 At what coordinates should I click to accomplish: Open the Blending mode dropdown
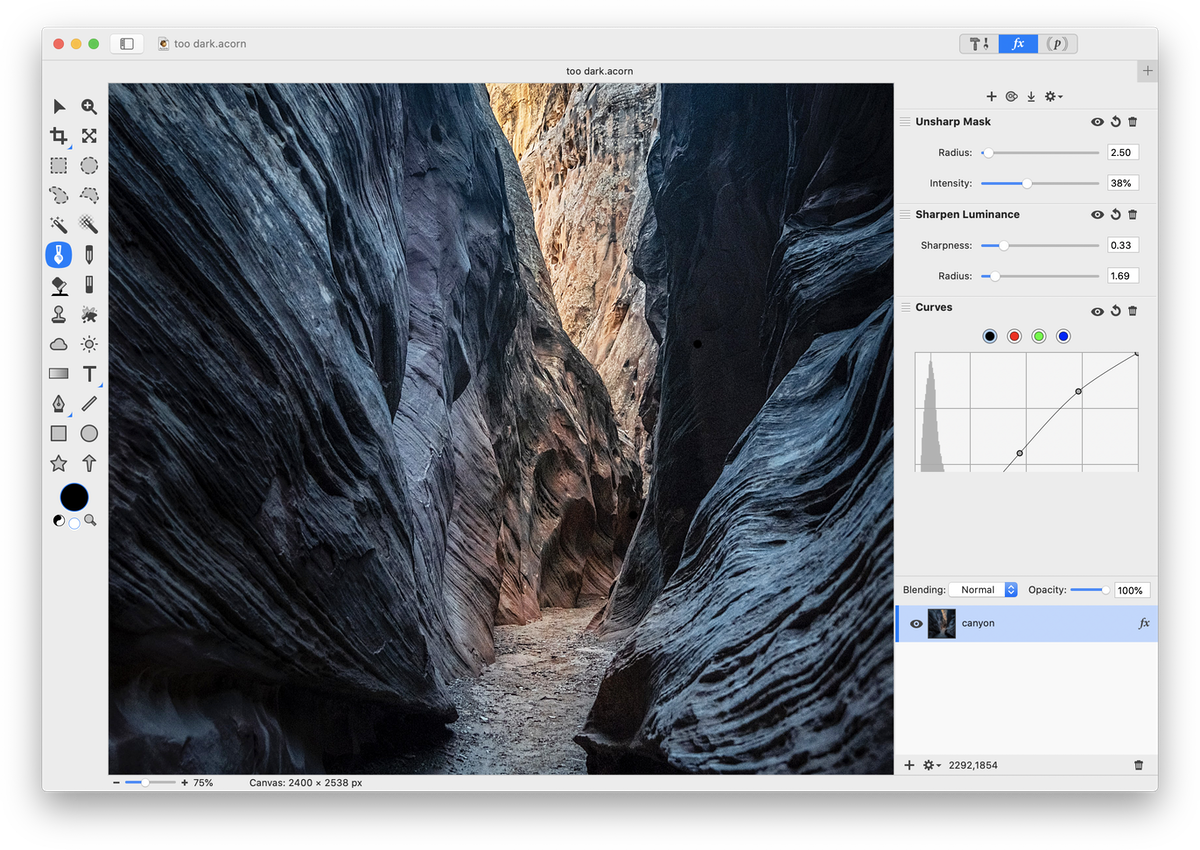983,590
